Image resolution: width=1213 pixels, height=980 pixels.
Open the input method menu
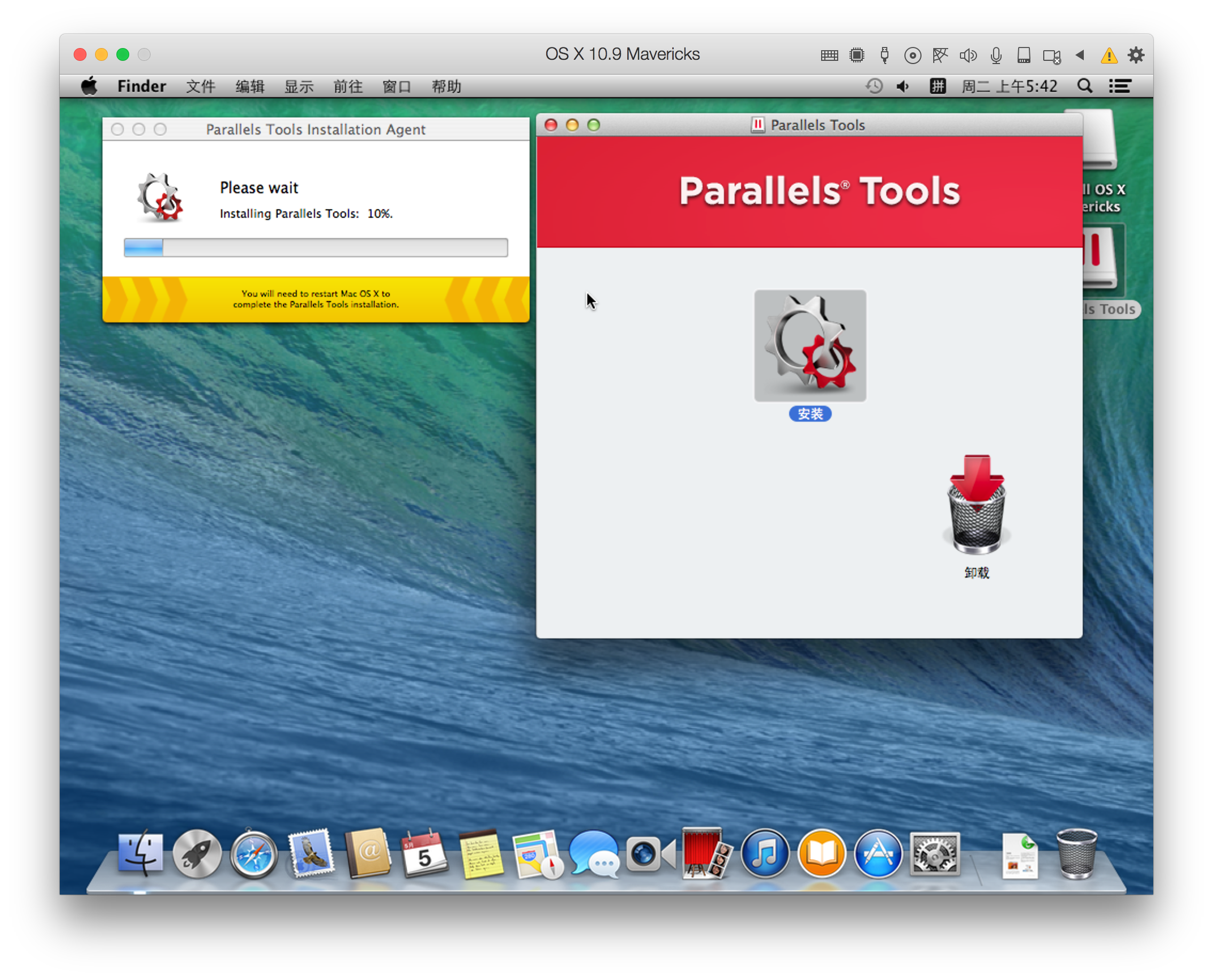tap(938, 86)
